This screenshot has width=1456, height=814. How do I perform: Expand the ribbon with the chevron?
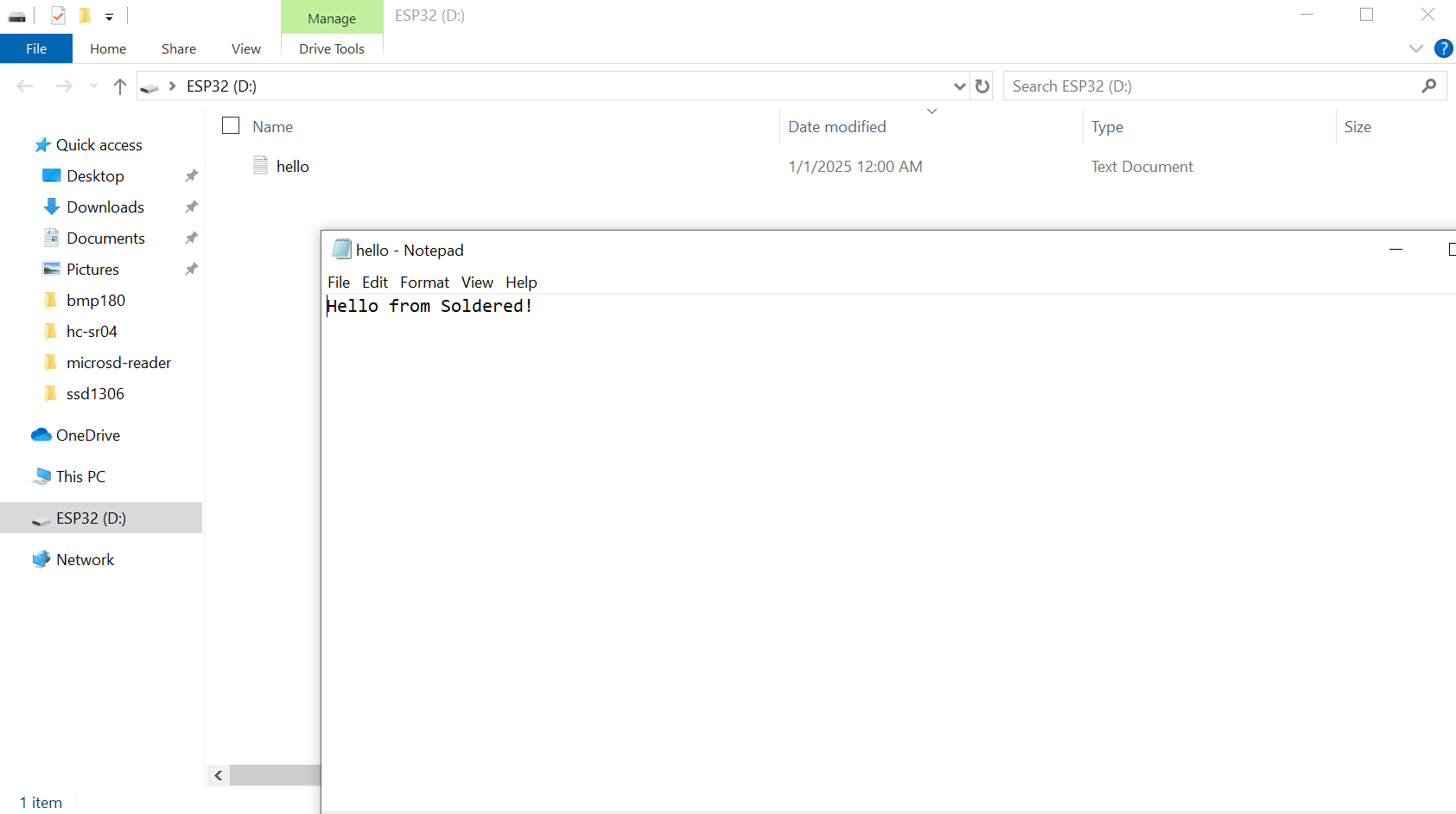coord(1415,48)
